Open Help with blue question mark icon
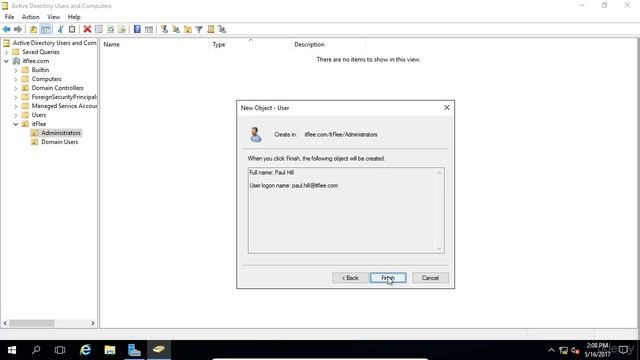The width and height of the screenshot is (640, 360). (x=137, y=29)
